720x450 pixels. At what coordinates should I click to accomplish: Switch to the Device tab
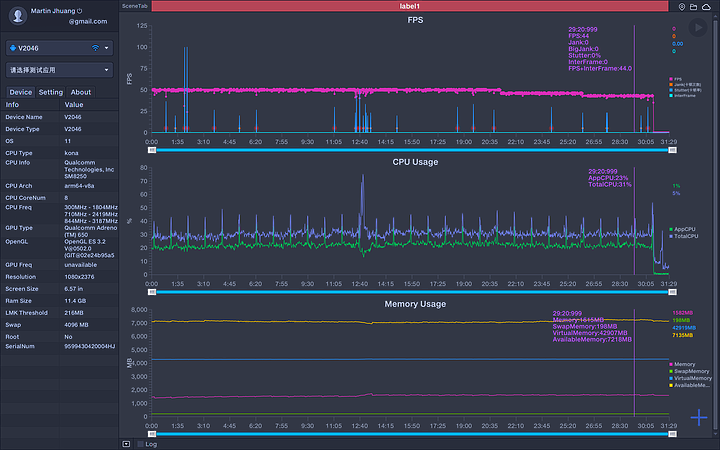tap(21, 92)
